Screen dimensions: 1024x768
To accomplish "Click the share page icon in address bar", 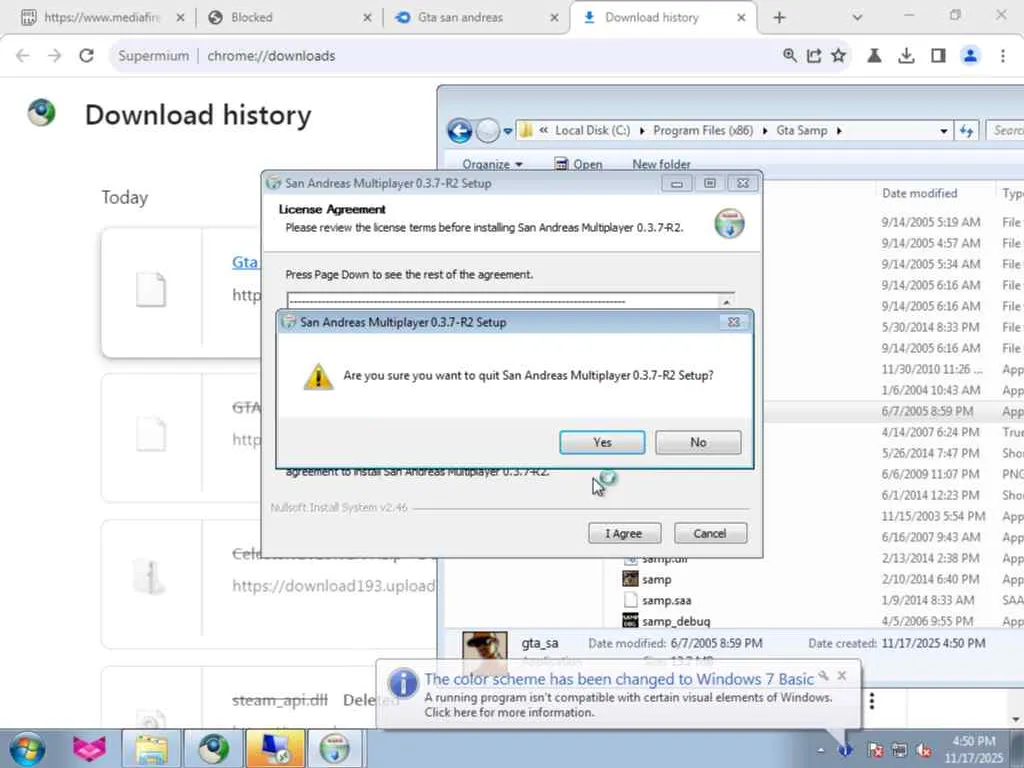I will [814, 56].
